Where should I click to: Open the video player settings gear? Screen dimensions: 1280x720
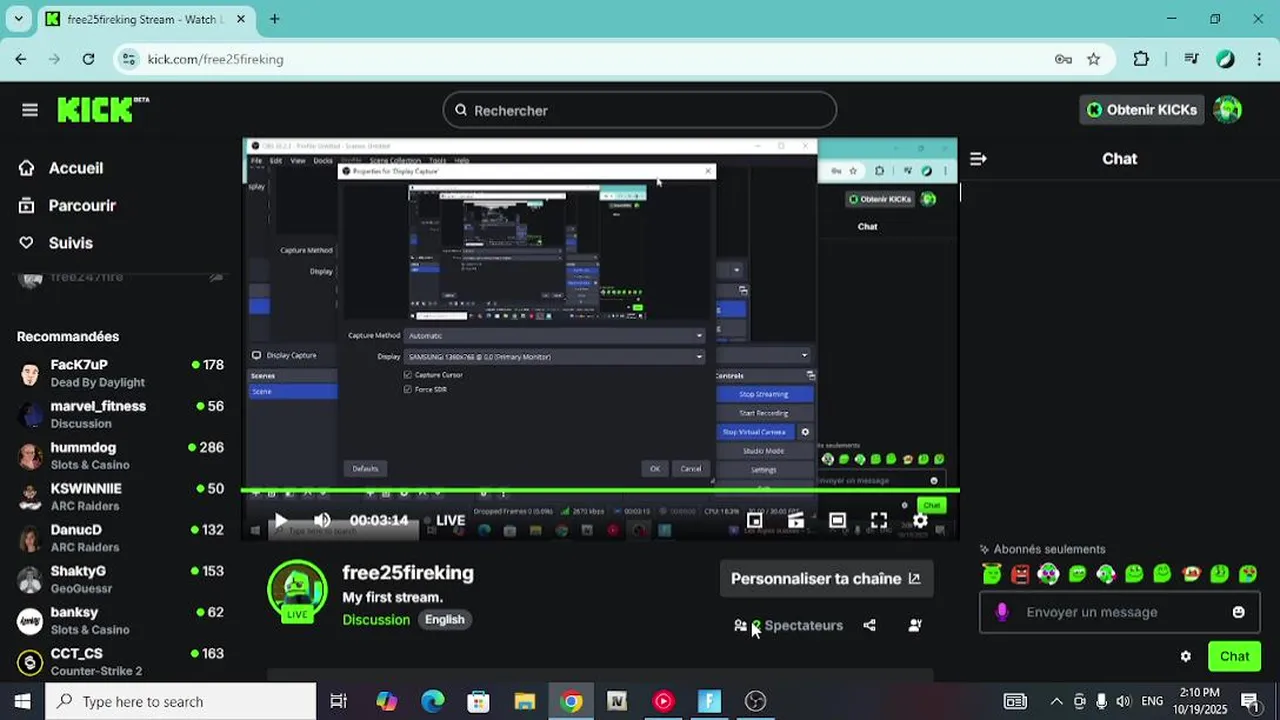click(920, 520)
